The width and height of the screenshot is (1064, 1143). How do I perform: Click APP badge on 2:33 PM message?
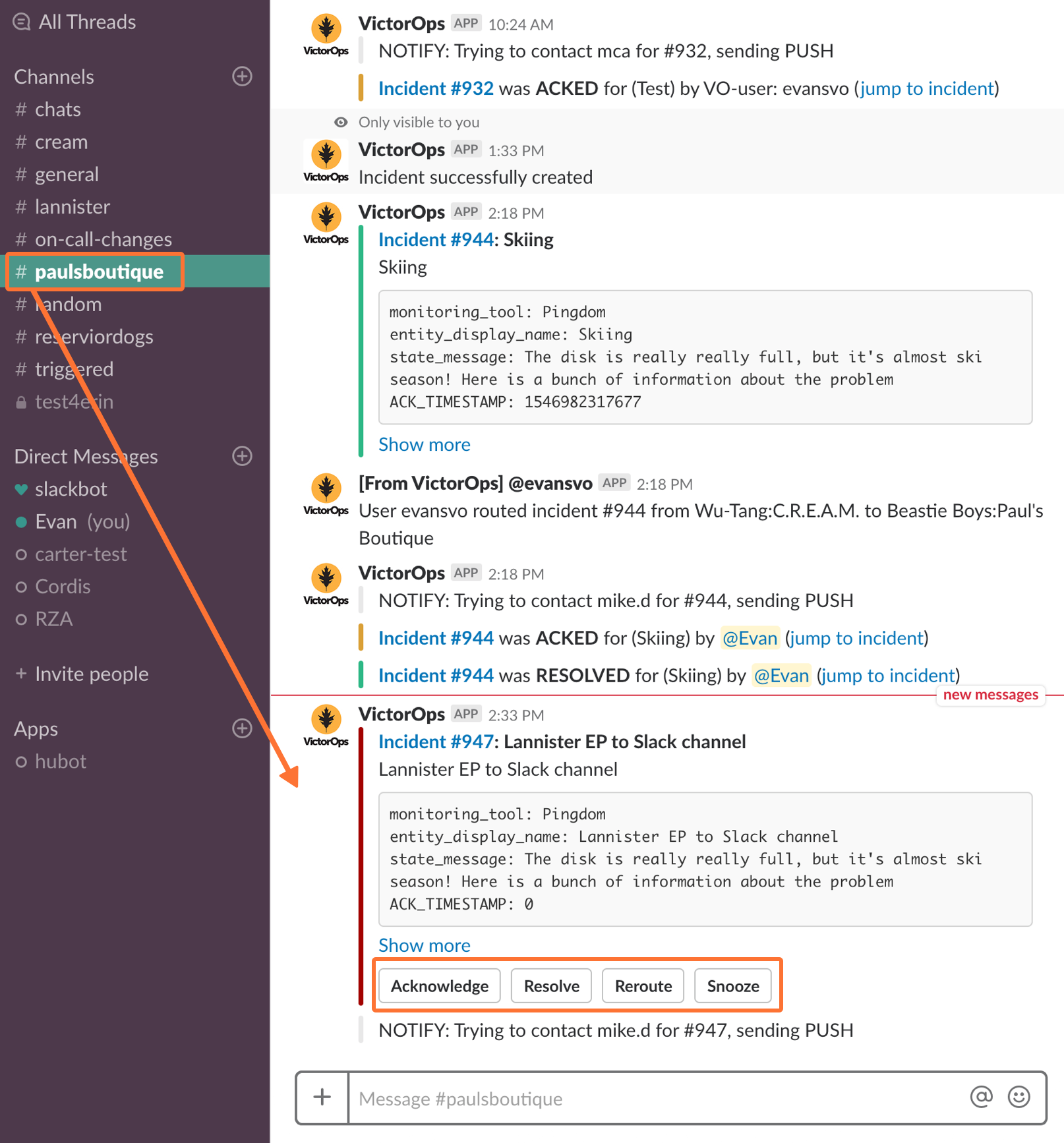point(466,714)
